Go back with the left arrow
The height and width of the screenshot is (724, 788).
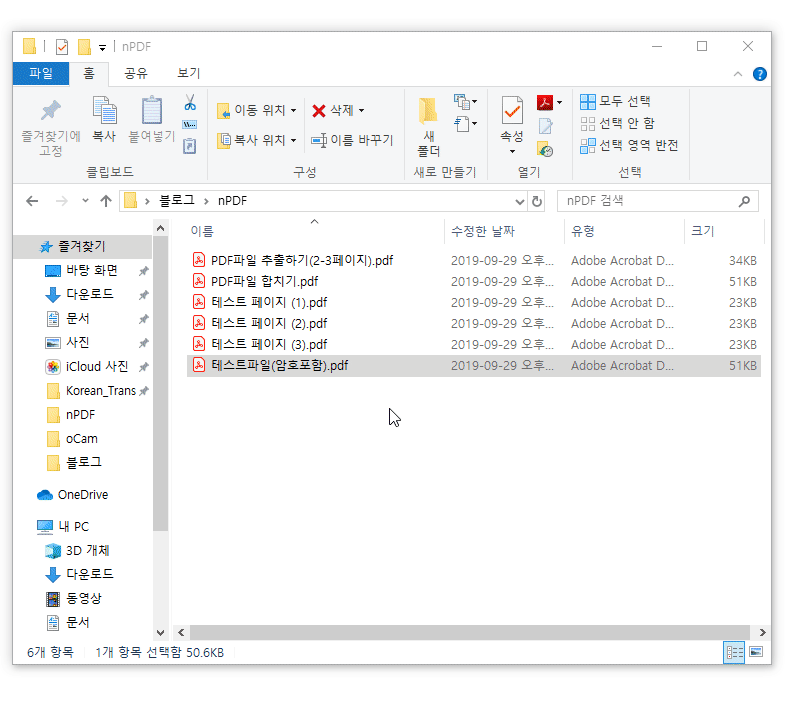(32, 201)
